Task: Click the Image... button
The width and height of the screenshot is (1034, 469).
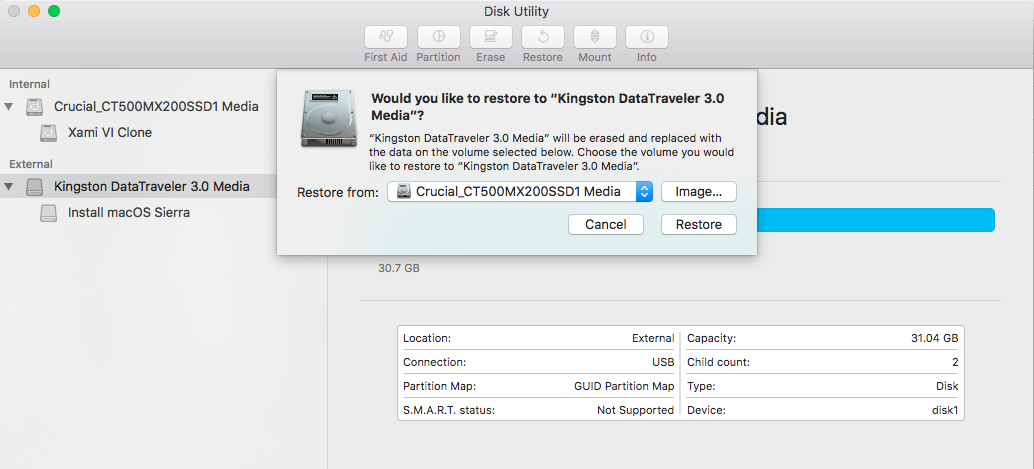Action: [698, 192]
